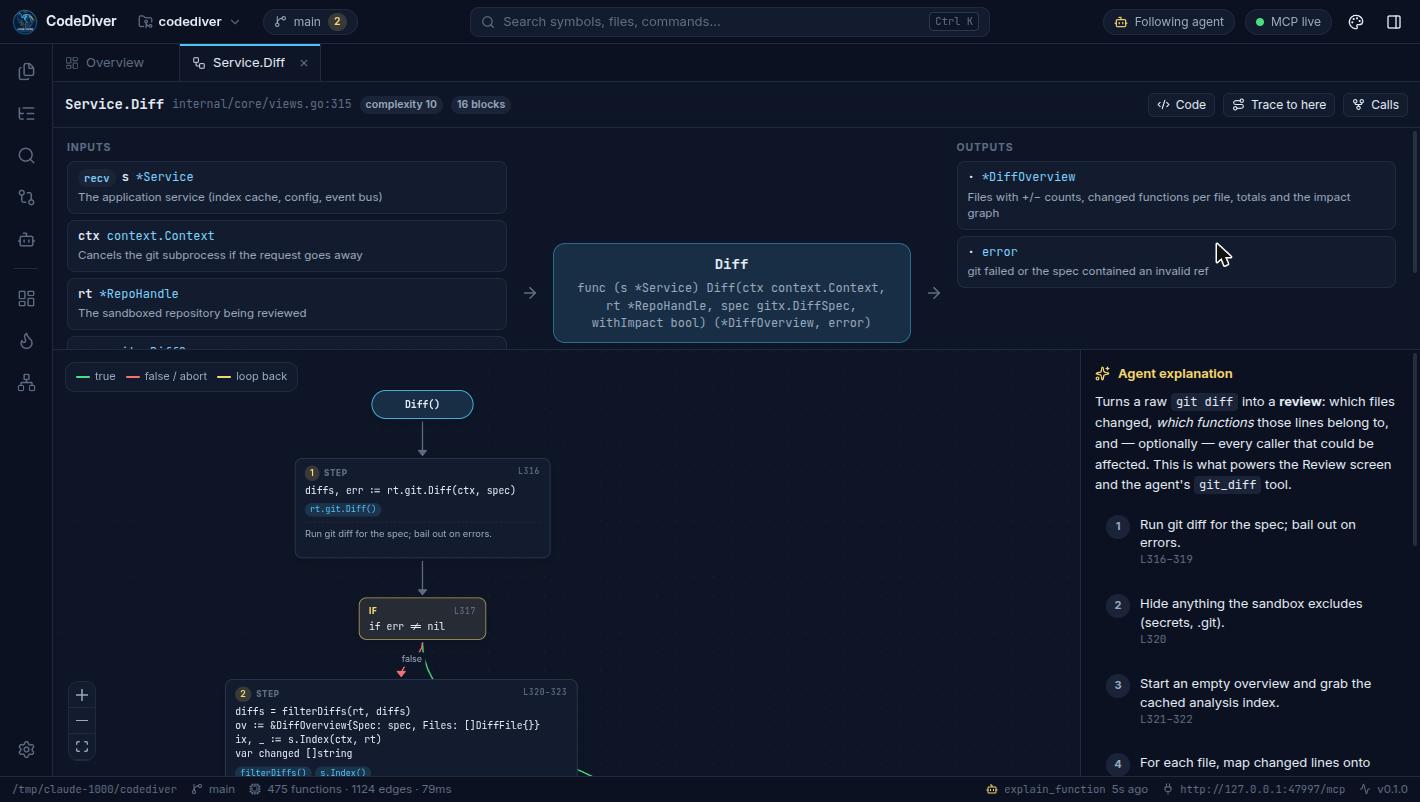Viewport: 1420px width, 802px height.
Task: Open the theme palette icon
Action: tap(1356, 22)
